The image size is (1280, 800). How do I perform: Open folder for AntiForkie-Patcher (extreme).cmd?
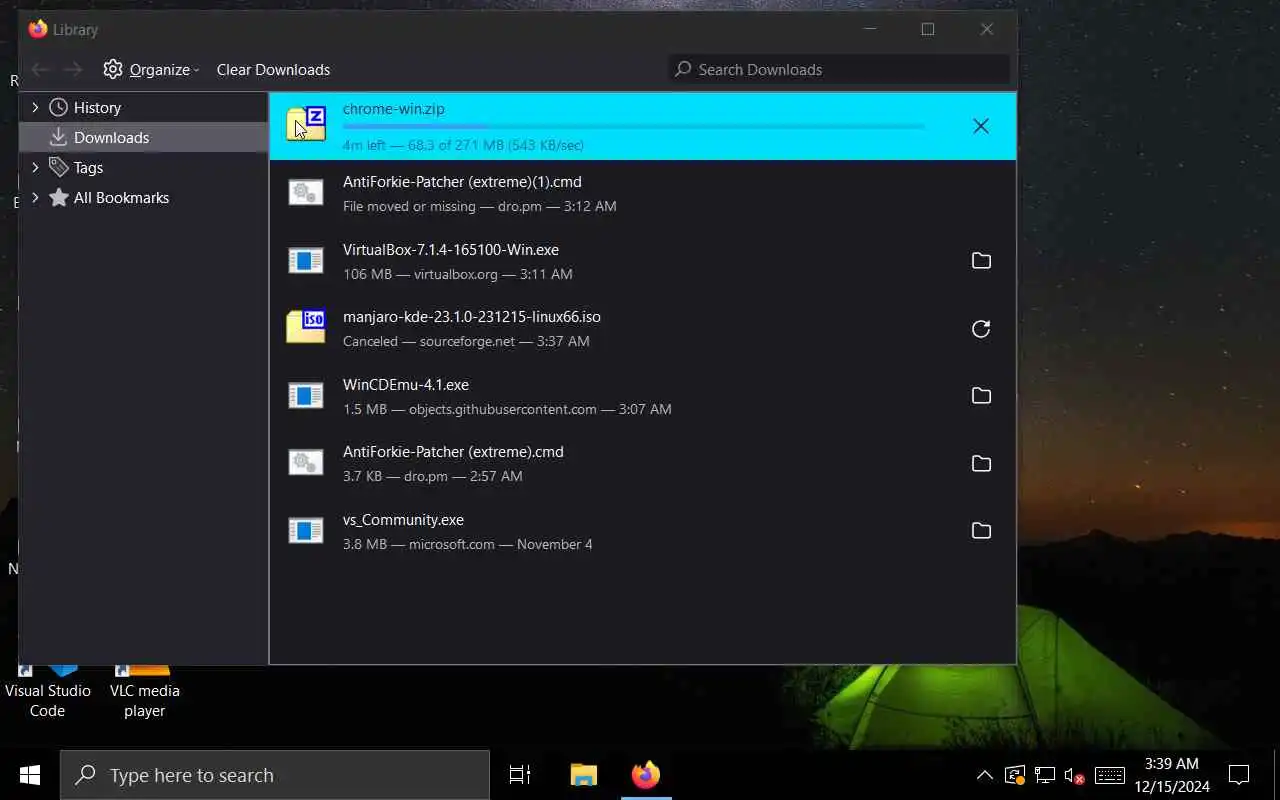tap(981, 464)
